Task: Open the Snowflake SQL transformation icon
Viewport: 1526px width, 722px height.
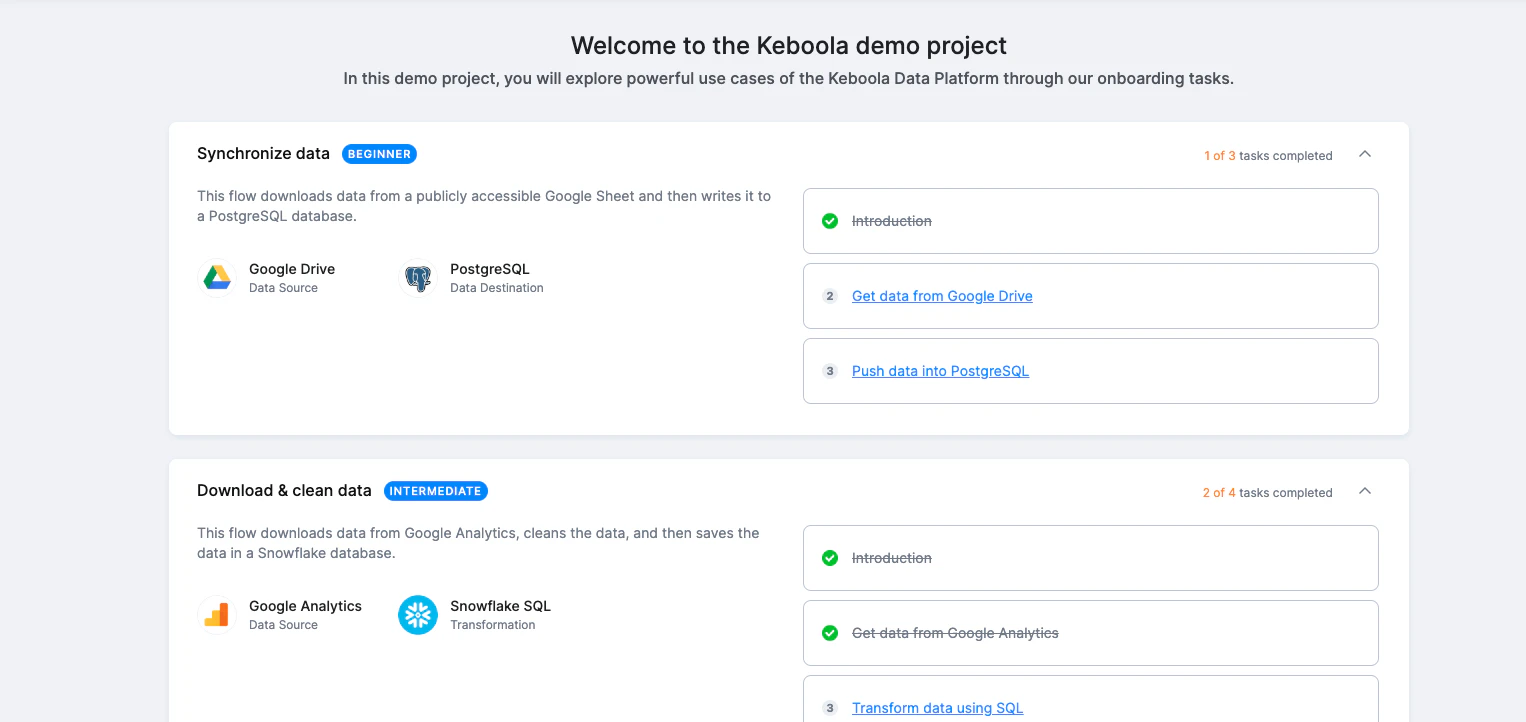Action: pyautogui.click(x=418, y=614)
